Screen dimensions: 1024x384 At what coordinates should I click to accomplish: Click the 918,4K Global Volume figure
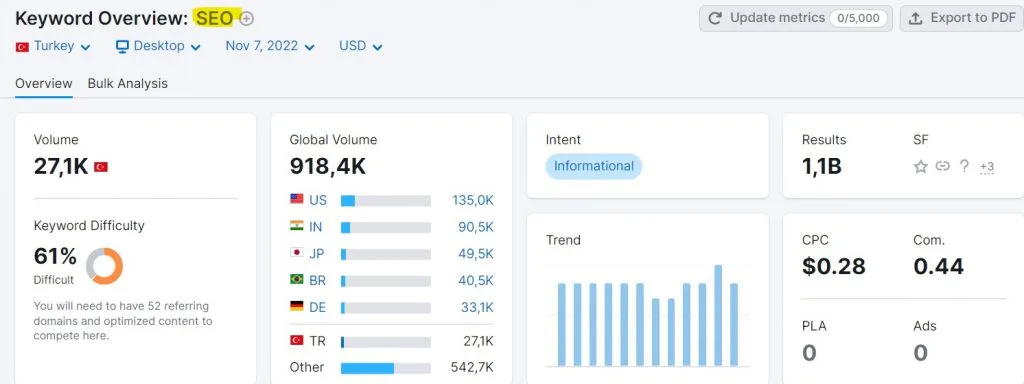(328, 167)
